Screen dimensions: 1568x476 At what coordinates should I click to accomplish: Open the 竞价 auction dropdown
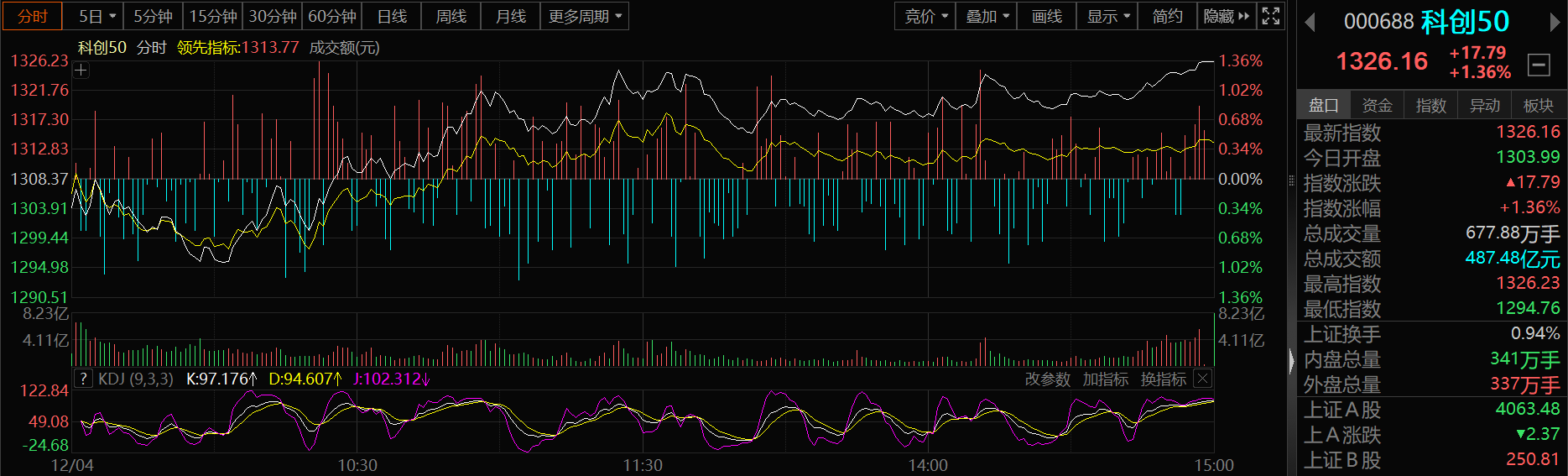pos(925,16)
